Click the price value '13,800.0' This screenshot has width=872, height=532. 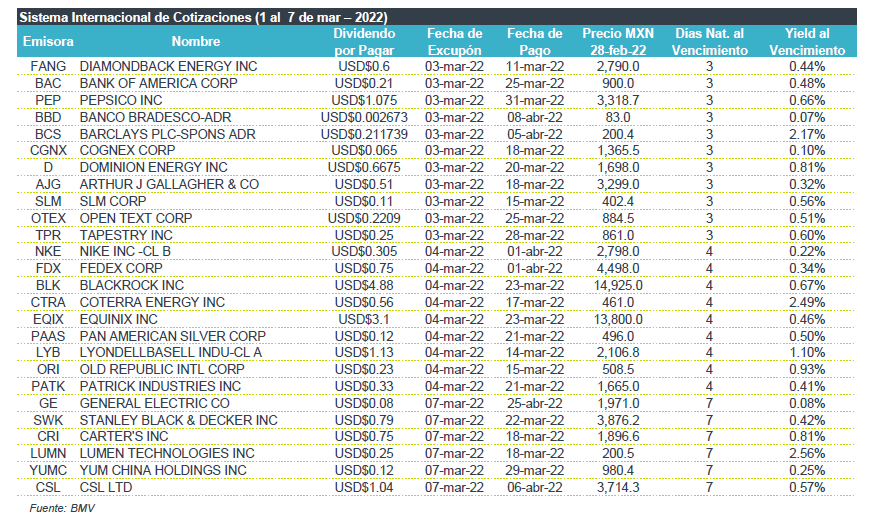tap(618, 320)
